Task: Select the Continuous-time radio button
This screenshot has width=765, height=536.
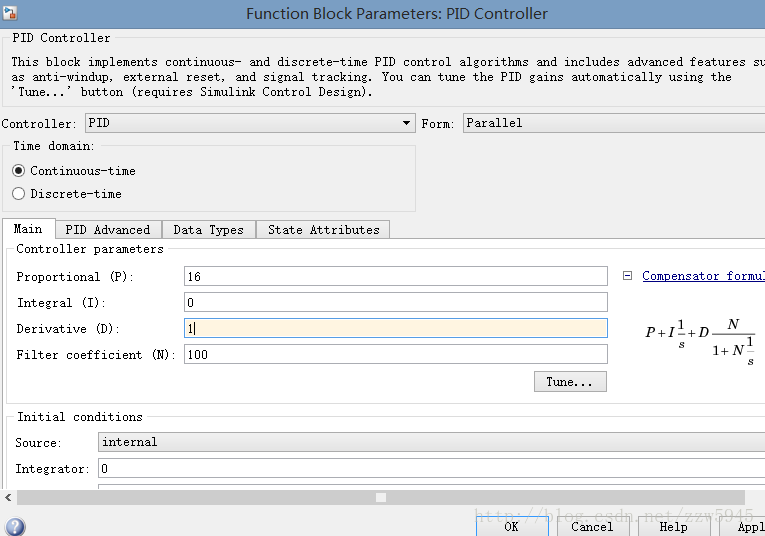Action: pos(19,171)
